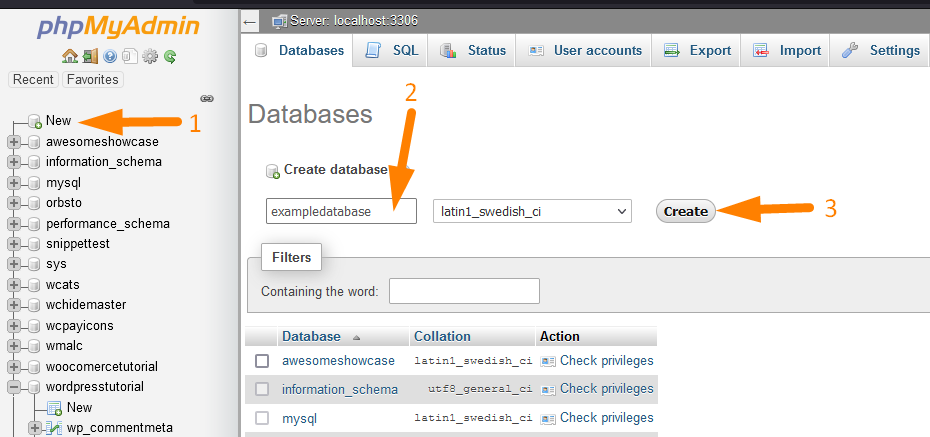The image size is (930, 437).
Task: Click the phpMyAdmin logo
Action: 119,27
